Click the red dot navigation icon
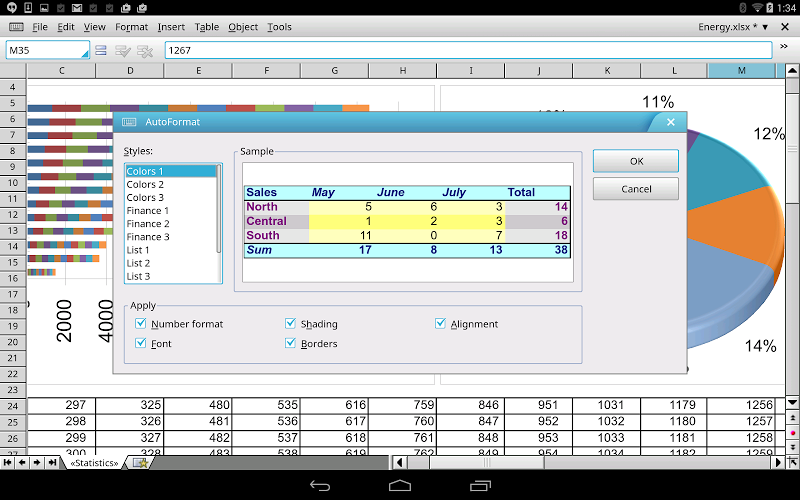The height and width of the screenshot is (500, 800). [x=792, y=433]
